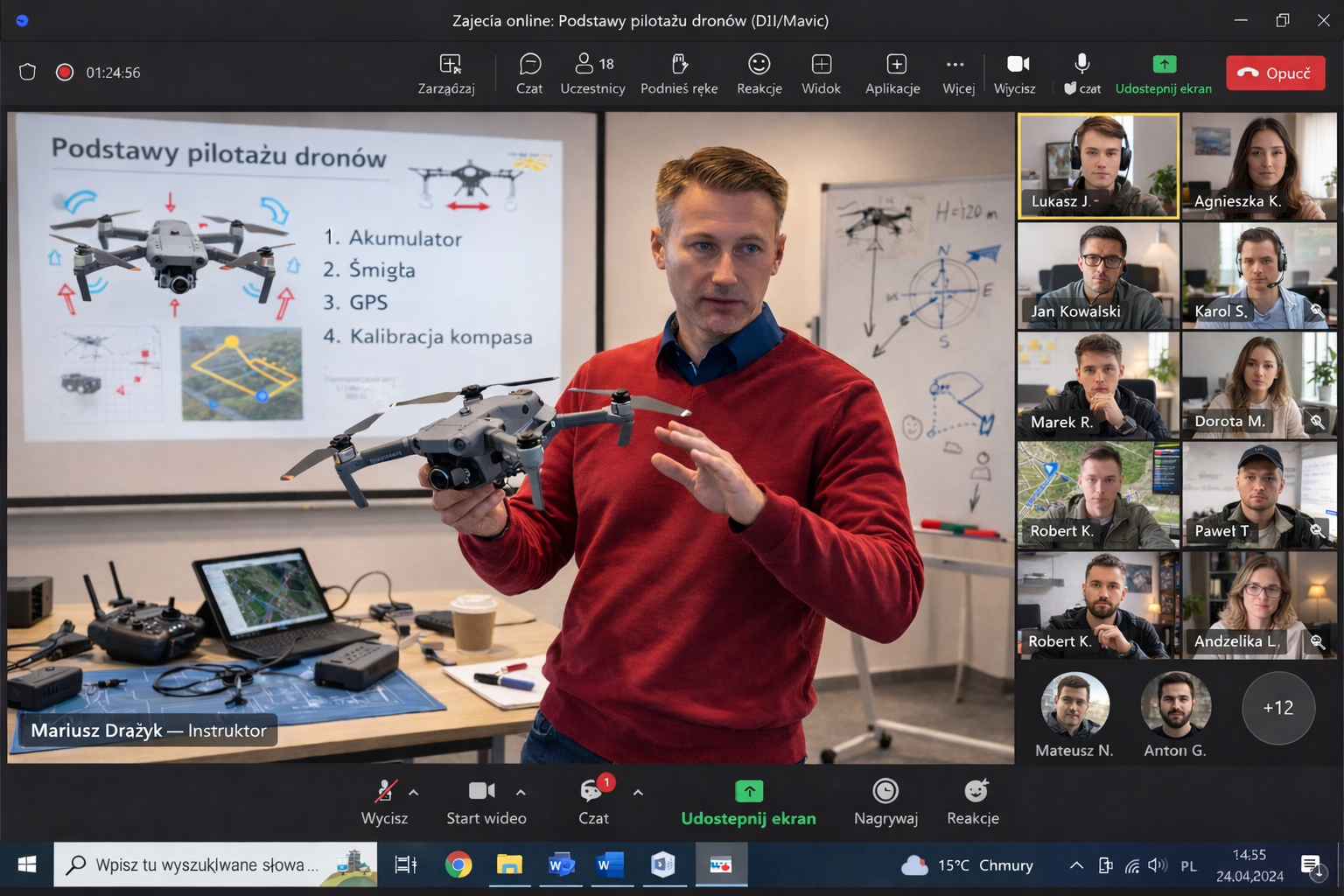Click the Windows taskbar search box
1344x896 pixels.
(x=215, y=864)
